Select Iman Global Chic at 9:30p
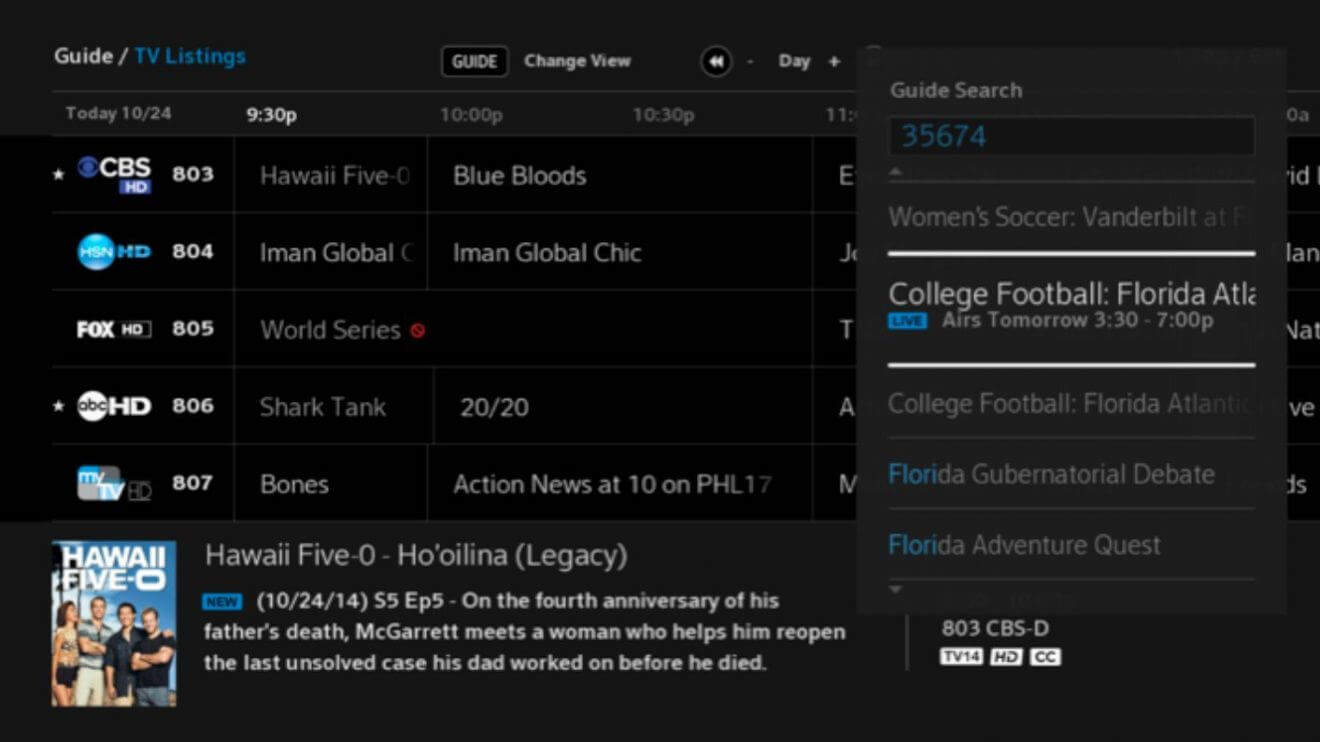This screenshot has height=742, width=1320. (x=331, y=252)
